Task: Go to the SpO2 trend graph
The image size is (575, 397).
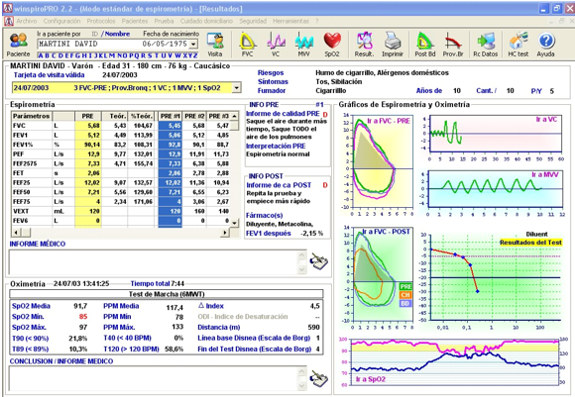Action: (370, 379)
